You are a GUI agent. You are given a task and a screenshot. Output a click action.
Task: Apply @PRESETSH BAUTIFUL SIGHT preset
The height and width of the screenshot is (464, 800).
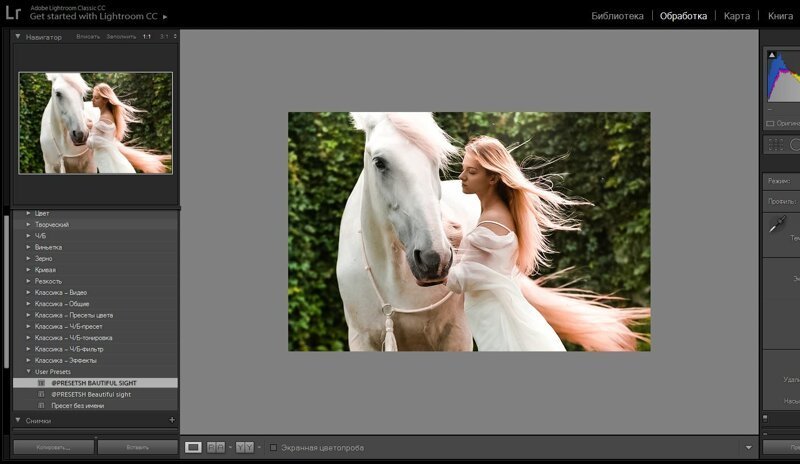pyautogui.click(x=95, y=382)
